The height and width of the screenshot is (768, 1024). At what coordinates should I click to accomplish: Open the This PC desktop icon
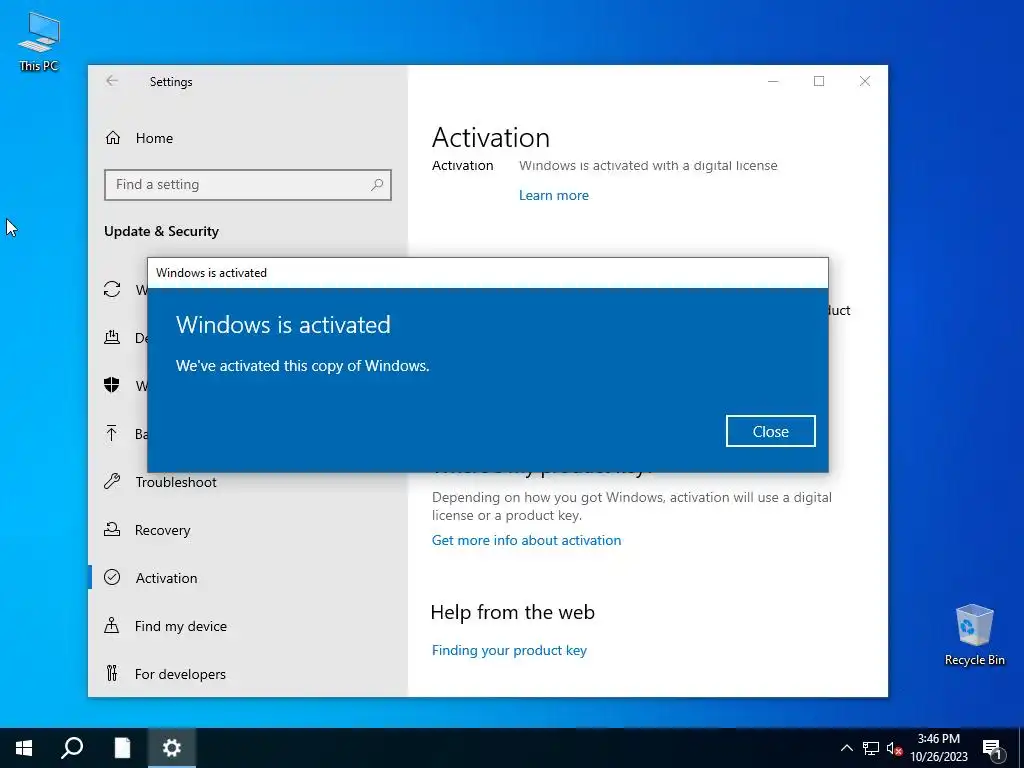click(x=39, y=41)
